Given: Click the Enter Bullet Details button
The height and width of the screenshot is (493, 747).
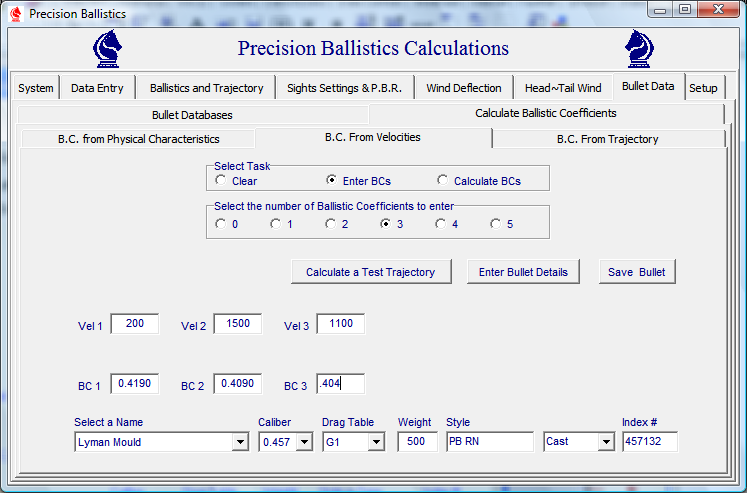Looking at the screenshot, I should tap(523, 272).
